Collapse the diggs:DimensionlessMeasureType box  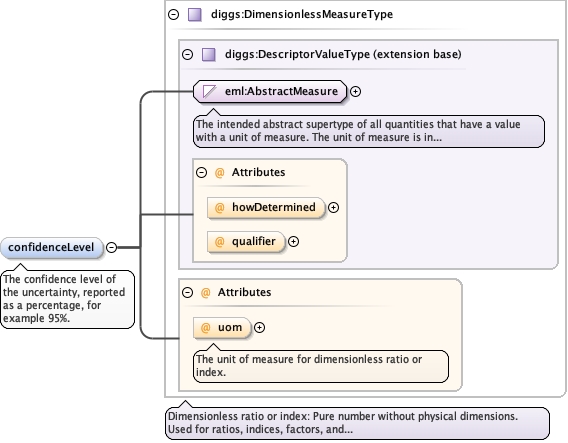[174, 14]
